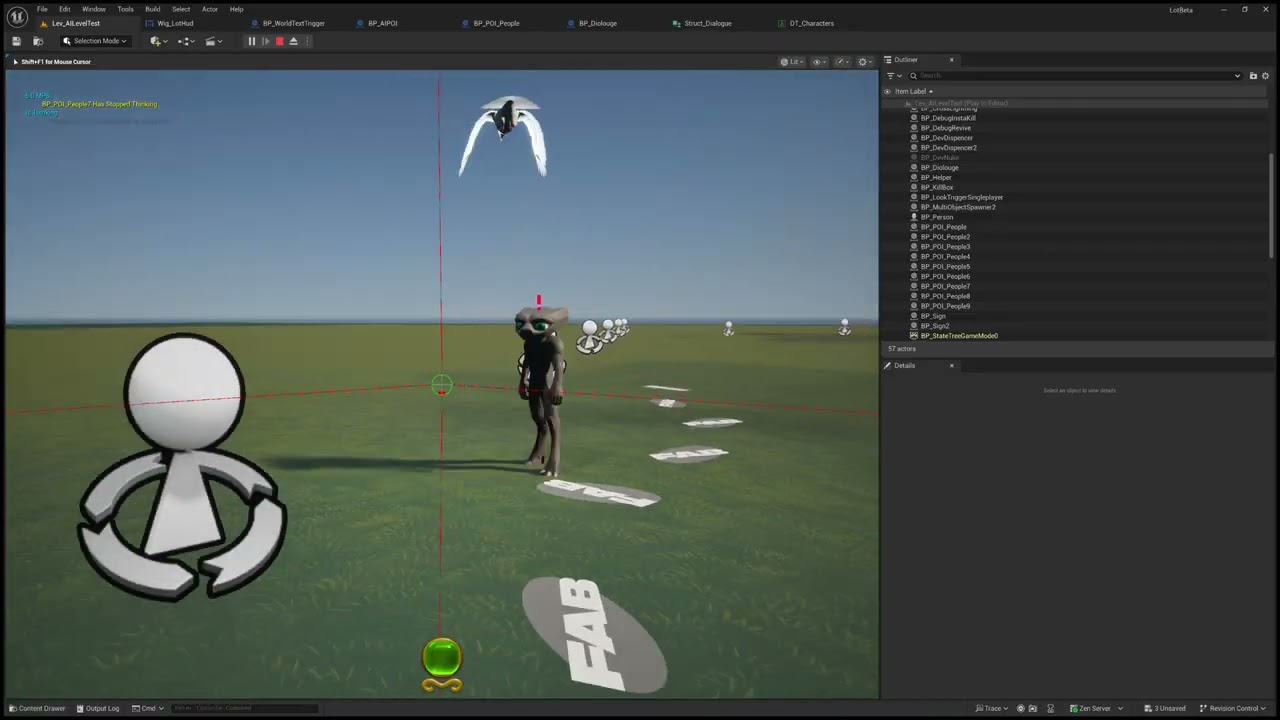Open the Cmd console type dropdown

pyautogui.click(x=148, y=708)
